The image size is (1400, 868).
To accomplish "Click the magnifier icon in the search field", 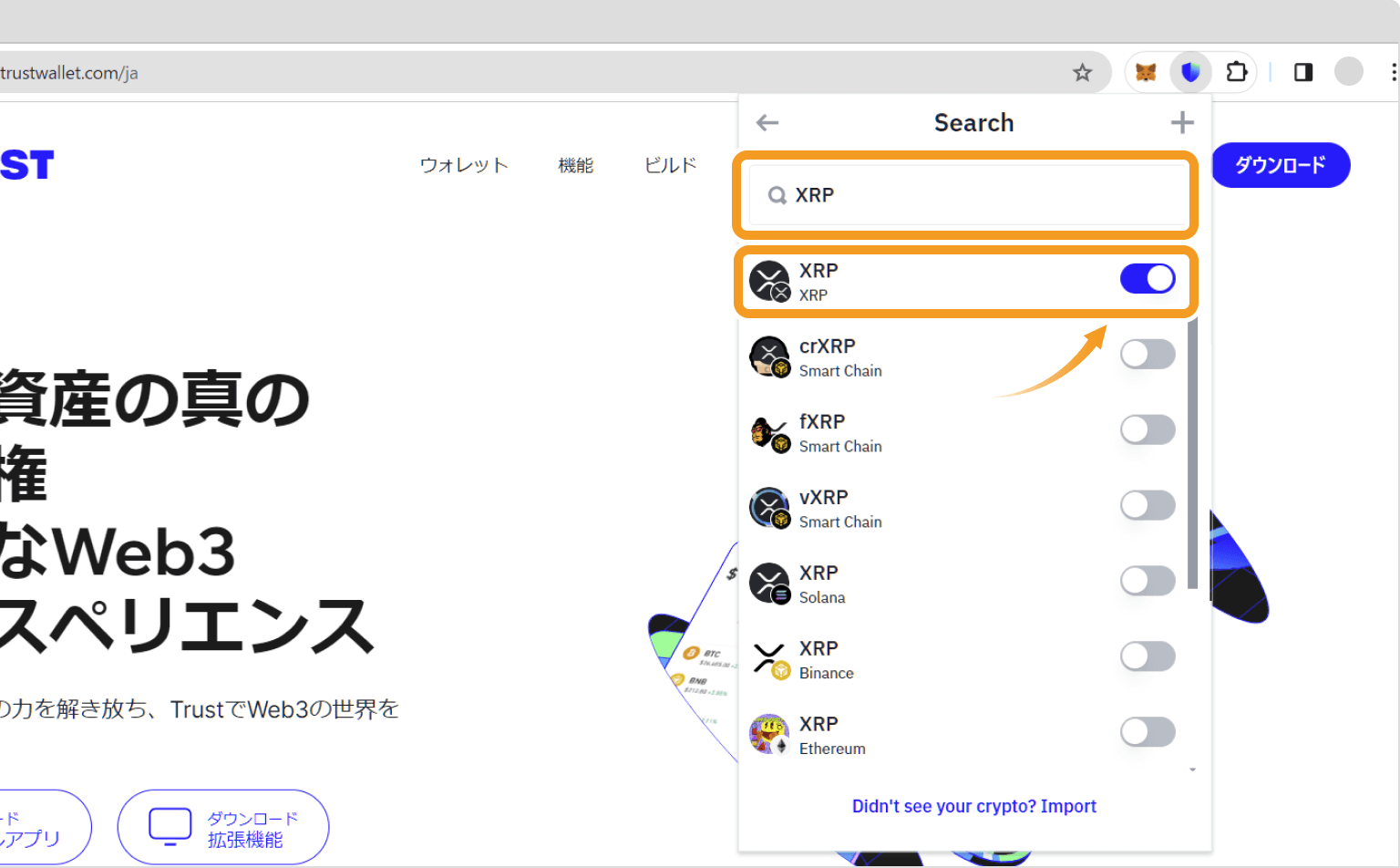I will [x=777, y=195].
